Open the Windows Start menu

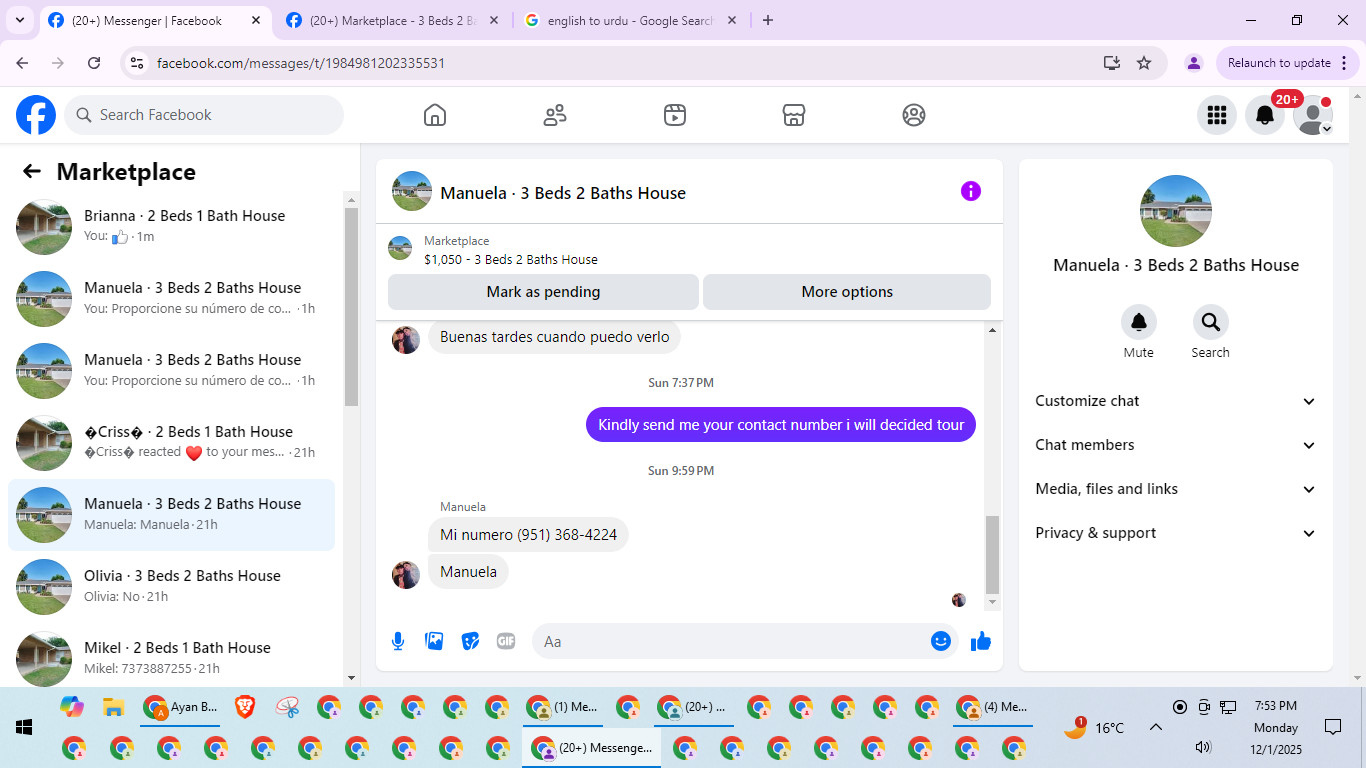[x=24, y=727]
